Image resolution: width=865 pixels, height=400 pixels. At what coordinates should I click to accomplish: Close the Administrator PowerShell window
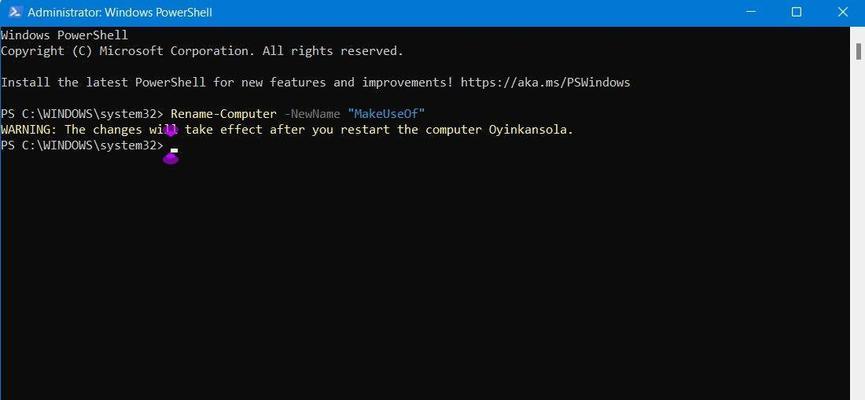pos(842,12)
